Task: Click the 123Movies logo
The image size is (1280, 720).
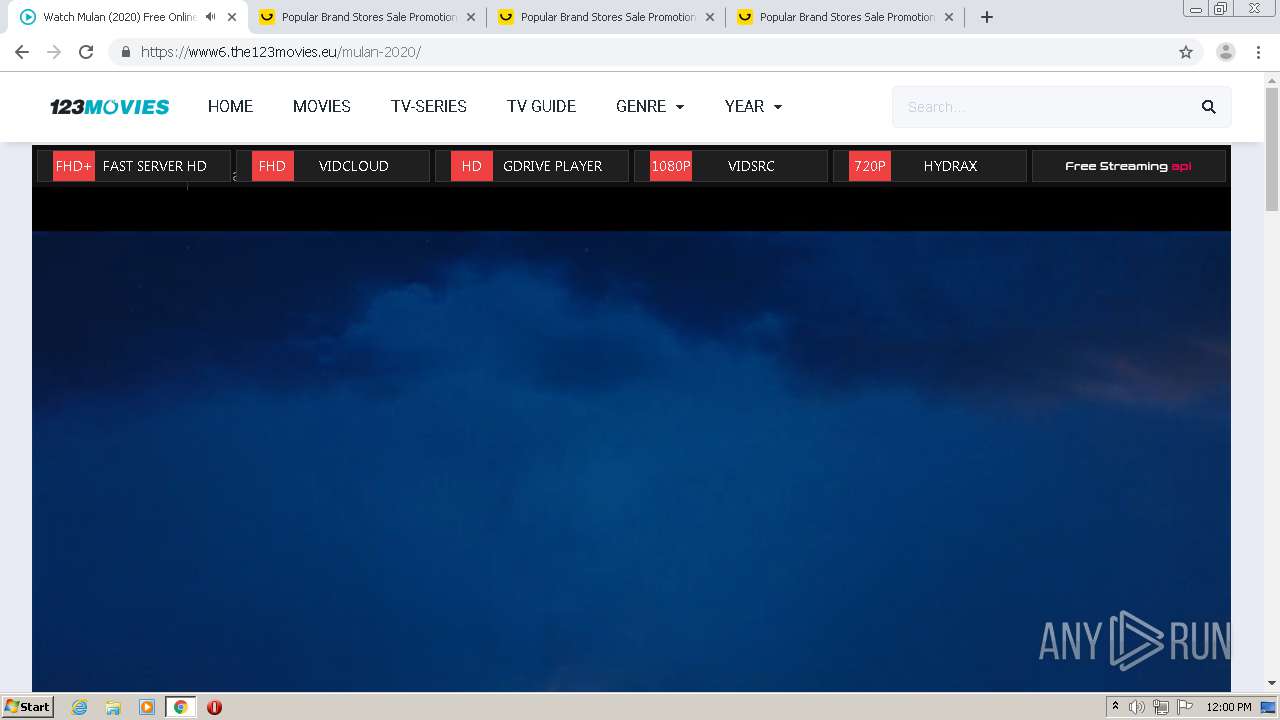Action: tap(110, 107)
